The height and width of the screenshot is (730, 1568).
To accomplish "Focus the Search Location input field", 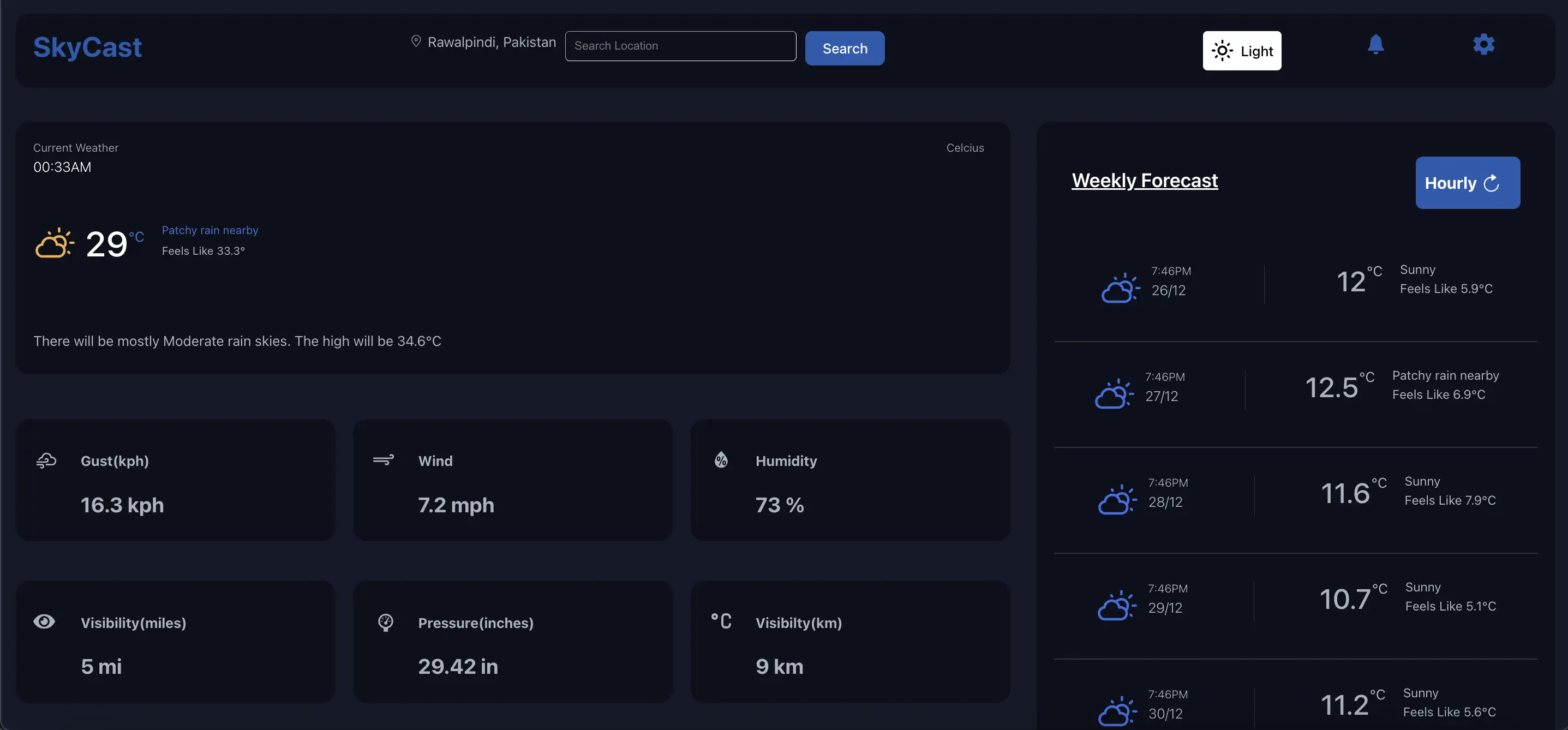I will 680,46.
